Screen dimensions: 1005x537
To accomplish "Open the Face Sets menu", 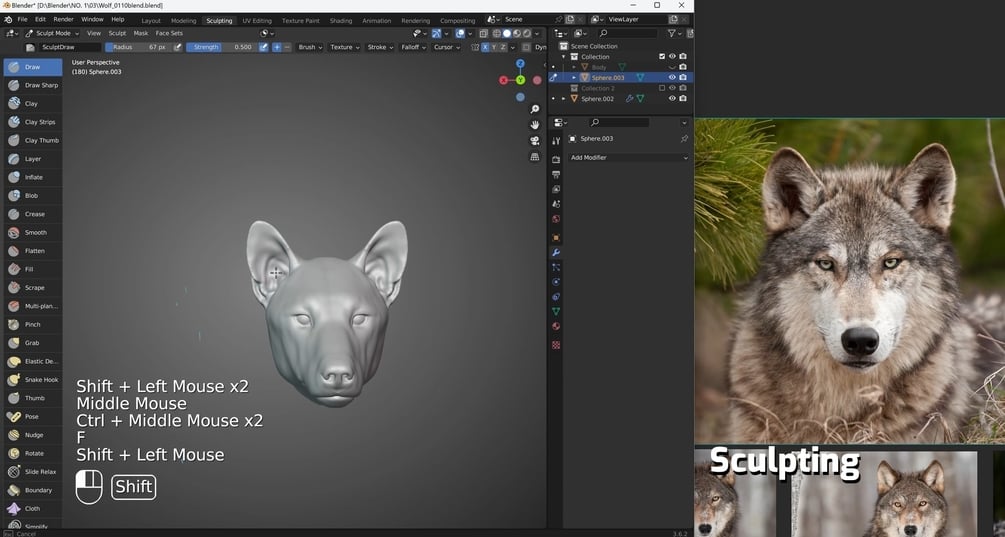I will [x=169, y=33].
